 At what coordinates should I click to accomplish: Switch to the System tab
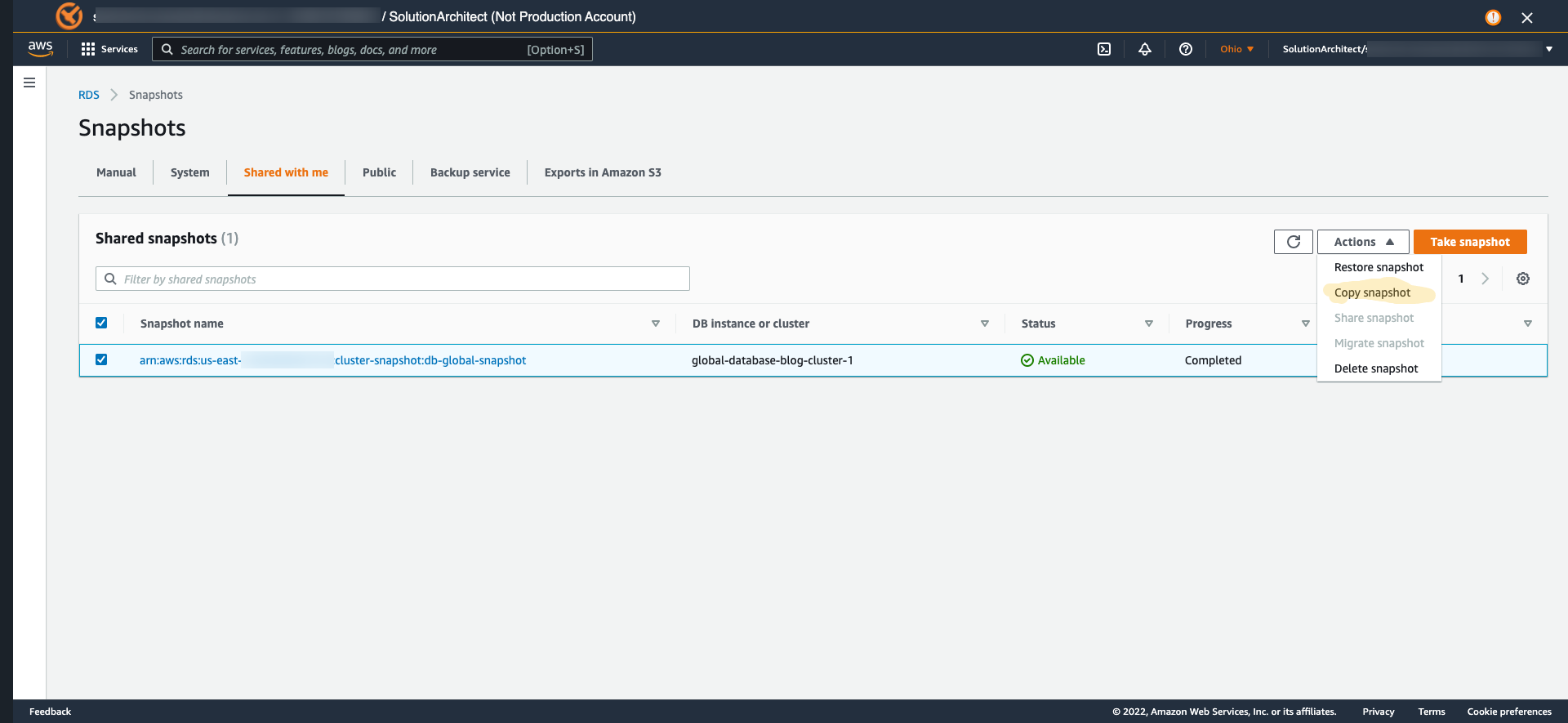(190, 172)
